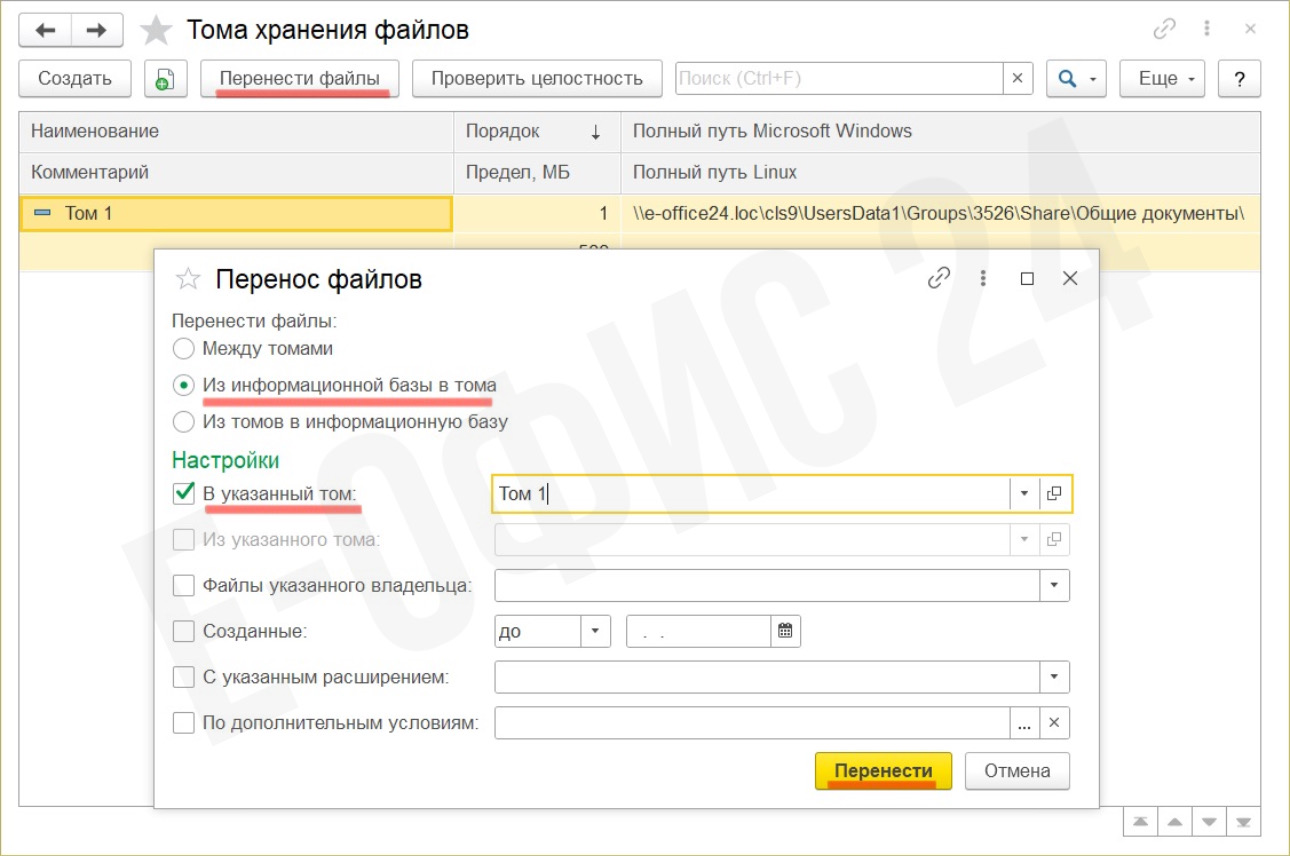
Task: Add window to favorites star icon
Action: click(156, 31)
